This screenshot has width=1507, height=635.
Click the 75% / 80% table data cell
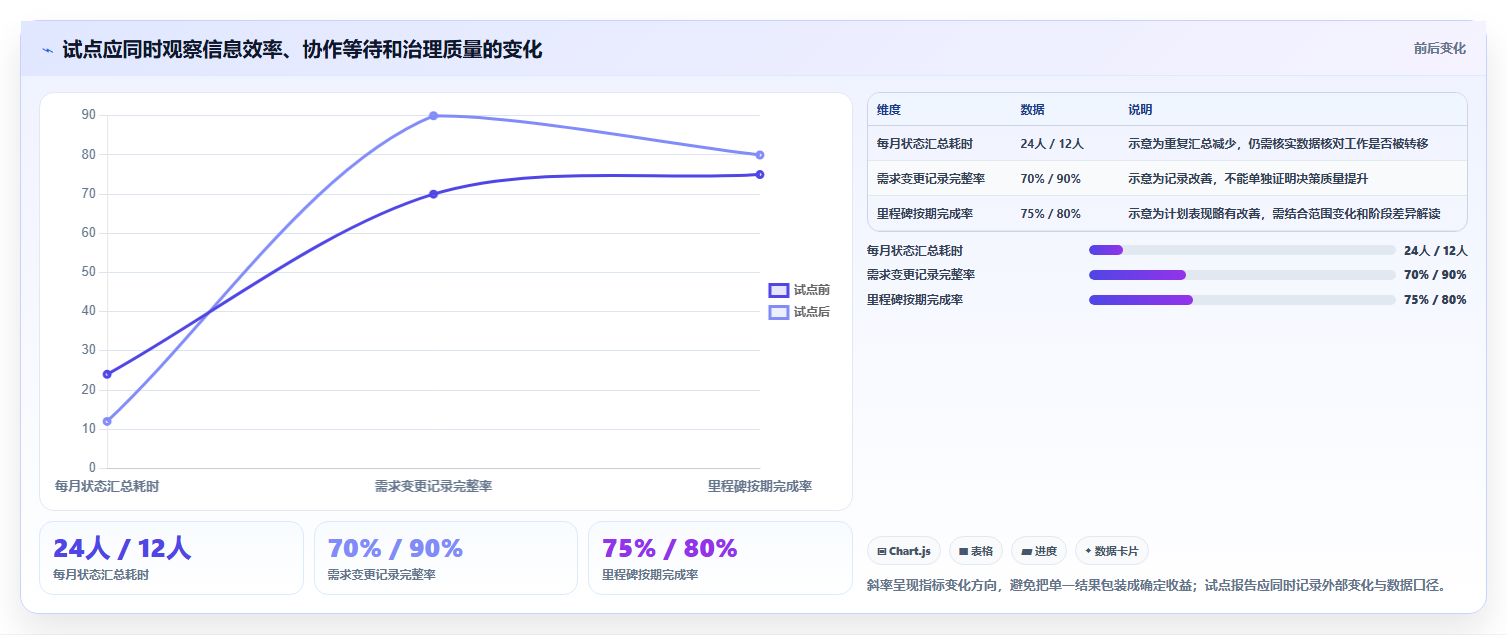(1050, 214)
